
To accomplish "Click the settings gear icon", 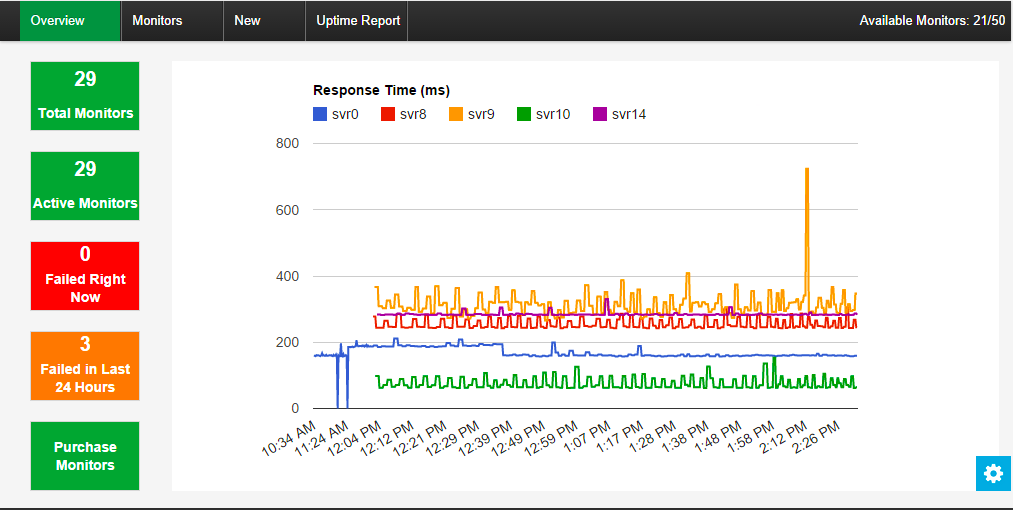I will pyautogui.click(x=993, y=474).
